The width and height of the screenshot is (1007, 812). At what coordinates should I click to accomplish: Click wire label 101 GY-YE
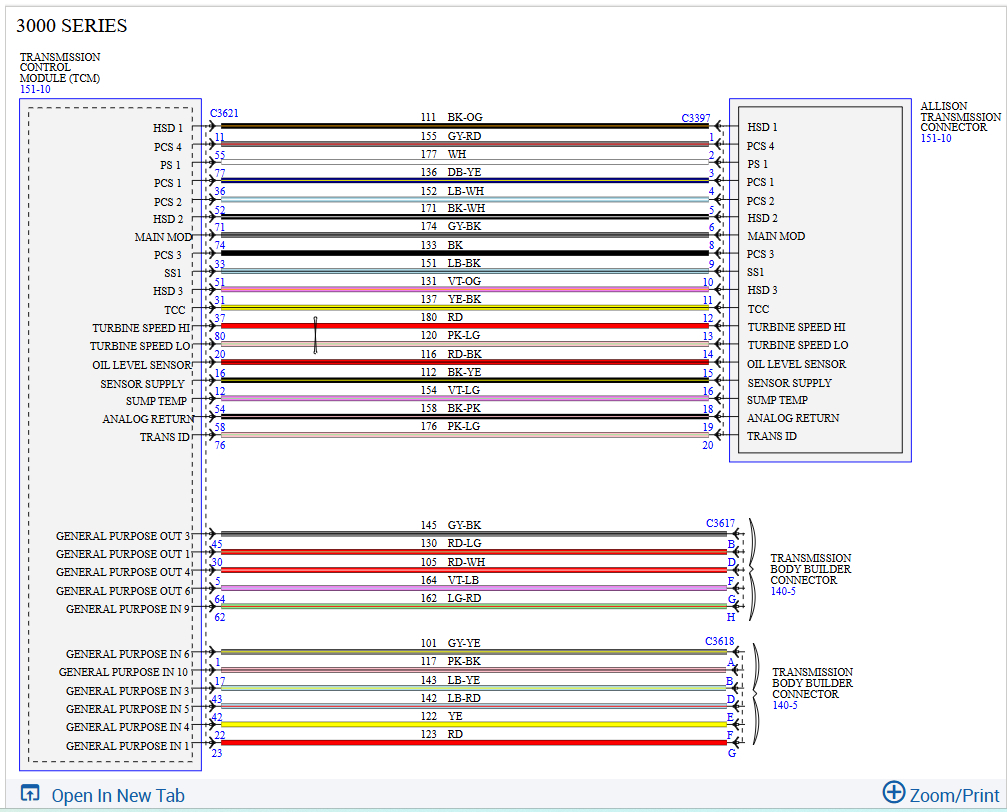point(451,643)
